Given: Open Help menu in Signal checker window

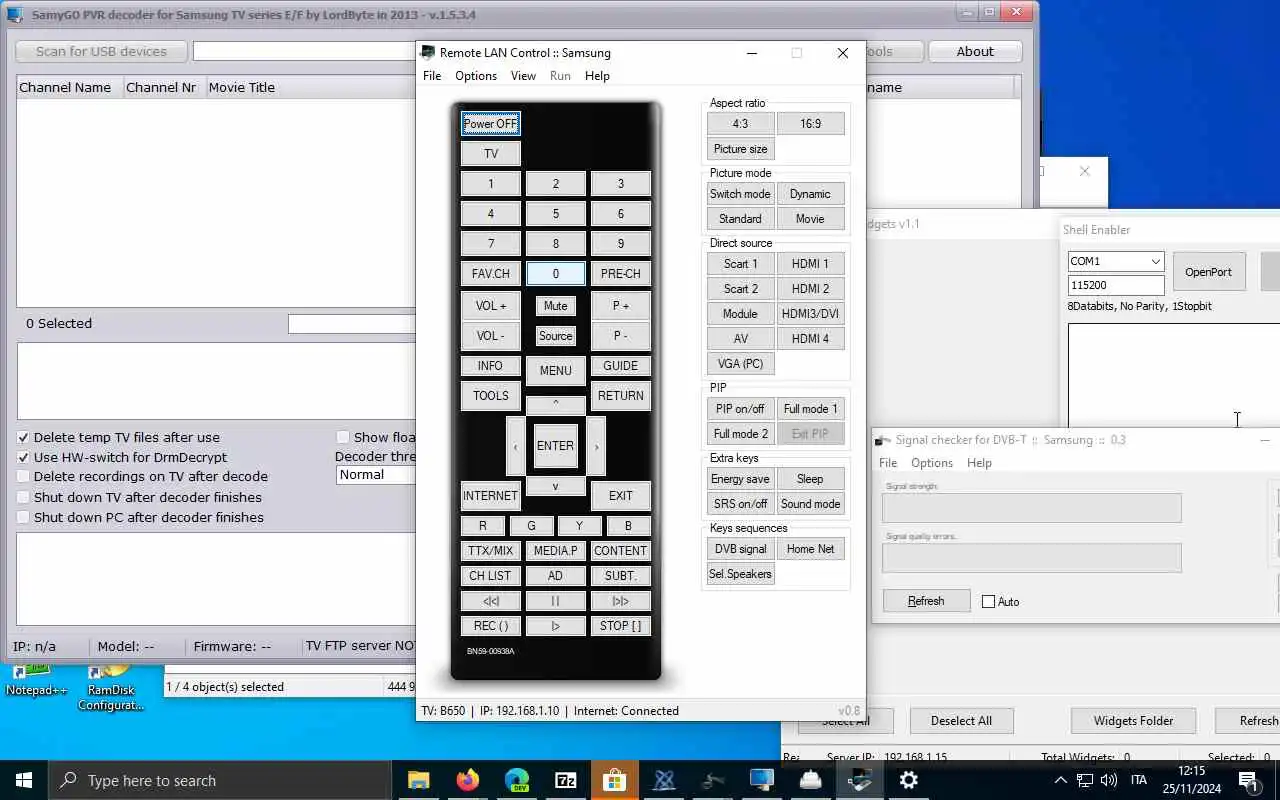Looking at the screenshot, I should [x=979, y=463].
